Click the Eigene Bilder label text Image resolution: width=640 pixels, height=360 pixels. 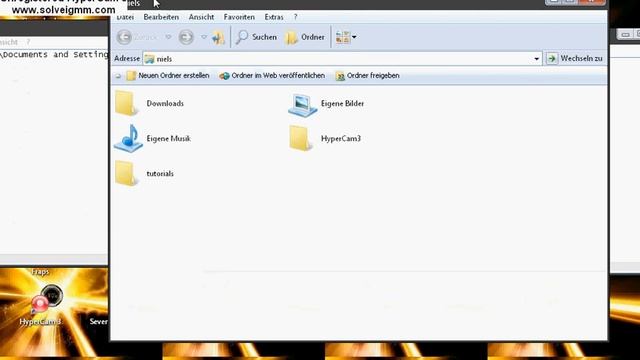coord(342,104)
